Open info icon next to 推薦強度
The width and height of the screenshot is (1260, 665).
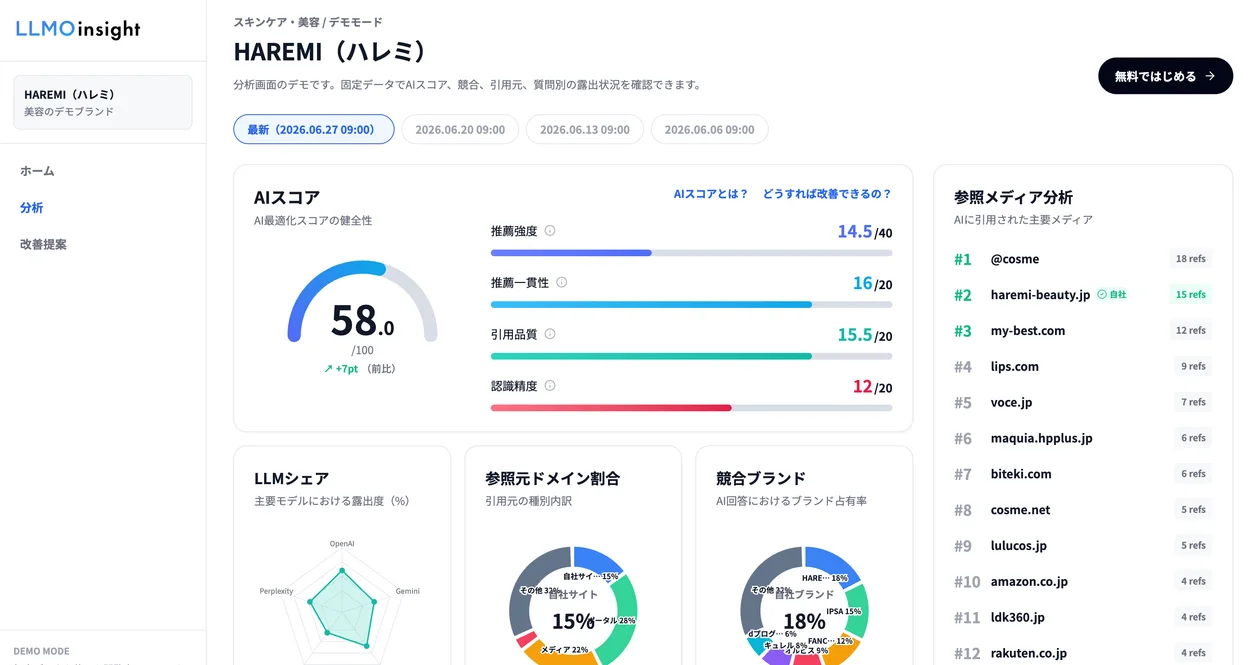tap(550, 231)
